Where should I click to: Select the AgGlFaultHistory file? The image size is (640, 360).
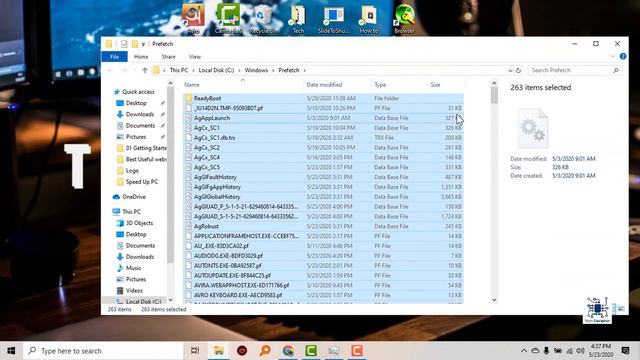click(215, 177)
